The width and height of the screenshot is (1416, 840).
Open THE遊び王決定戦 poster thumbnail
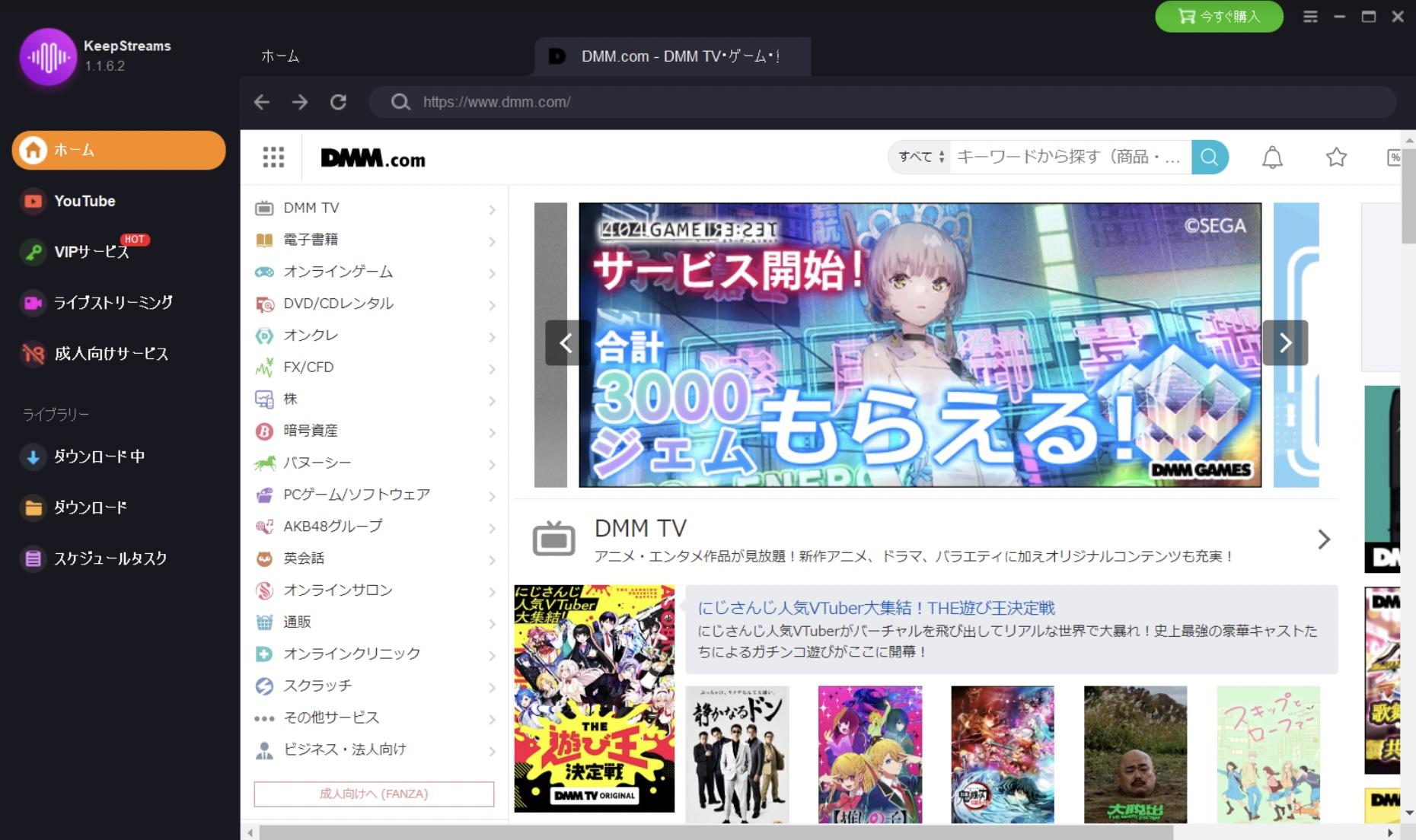[x=594, y=698]
